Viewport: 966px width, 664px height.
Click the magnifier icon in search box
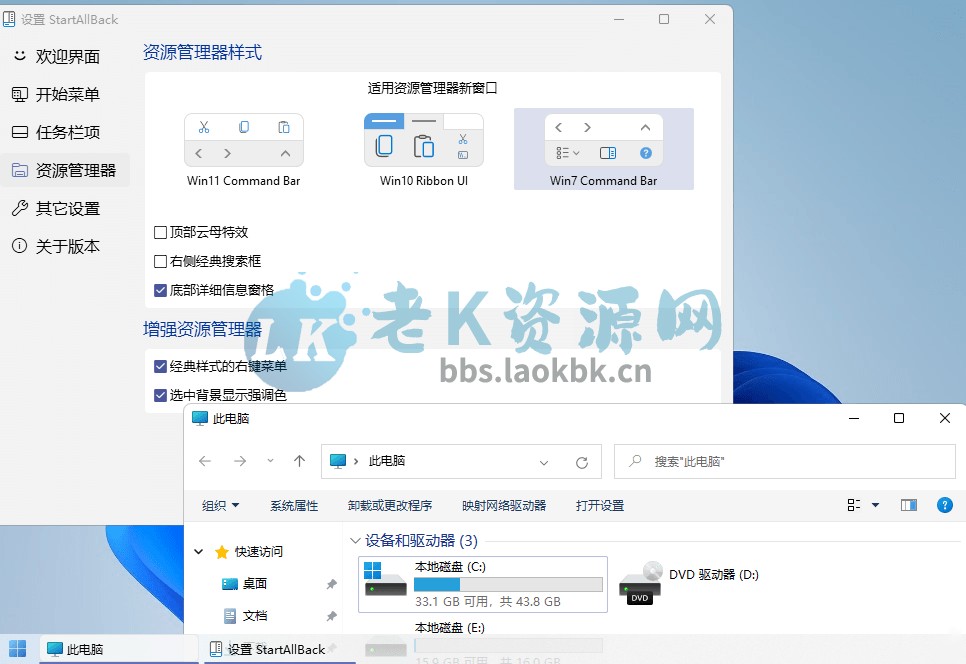[x=635, y=461]
